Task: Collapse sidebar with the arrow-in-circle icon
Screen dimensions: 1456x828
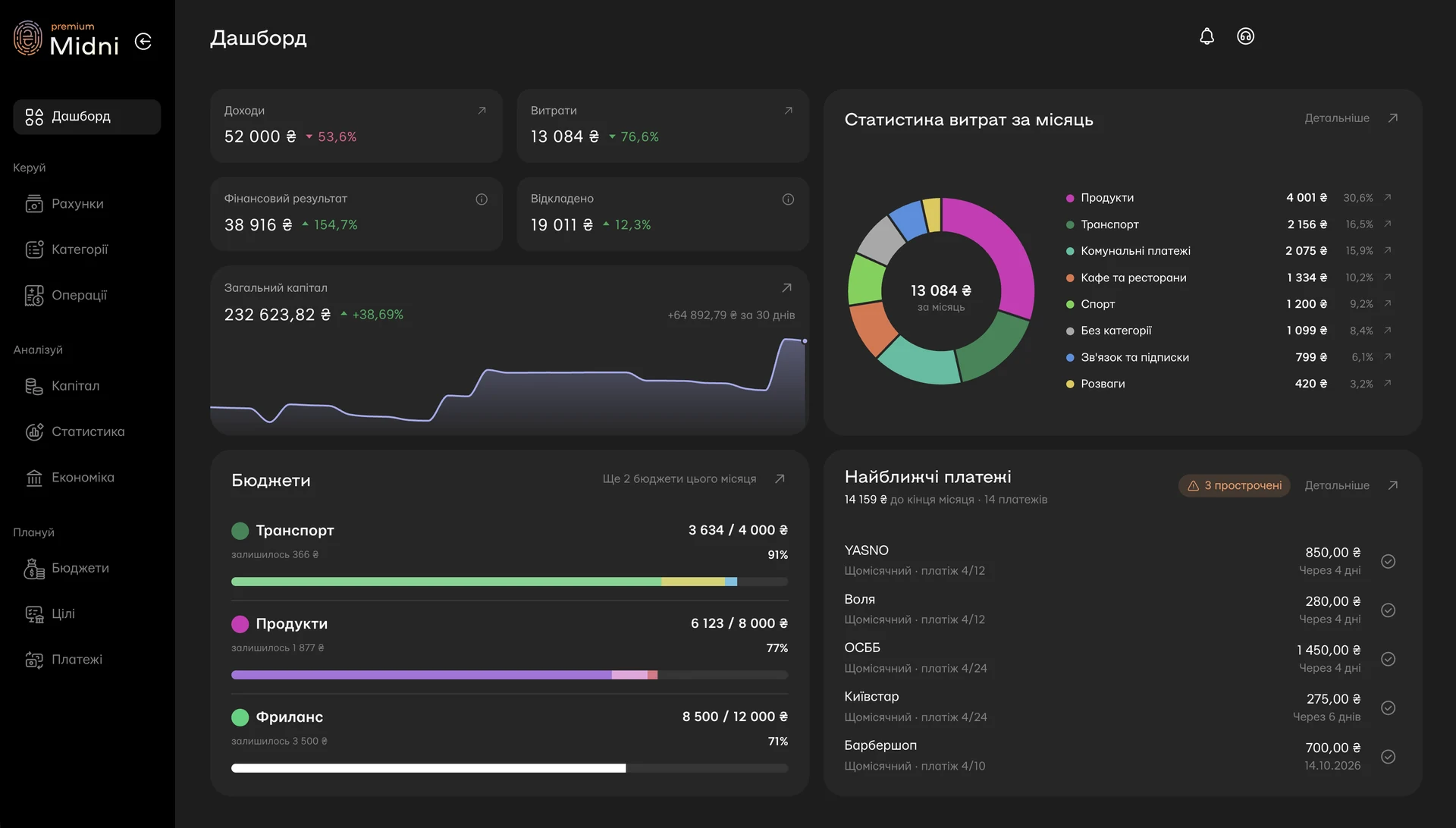Action: coord(143,42)
